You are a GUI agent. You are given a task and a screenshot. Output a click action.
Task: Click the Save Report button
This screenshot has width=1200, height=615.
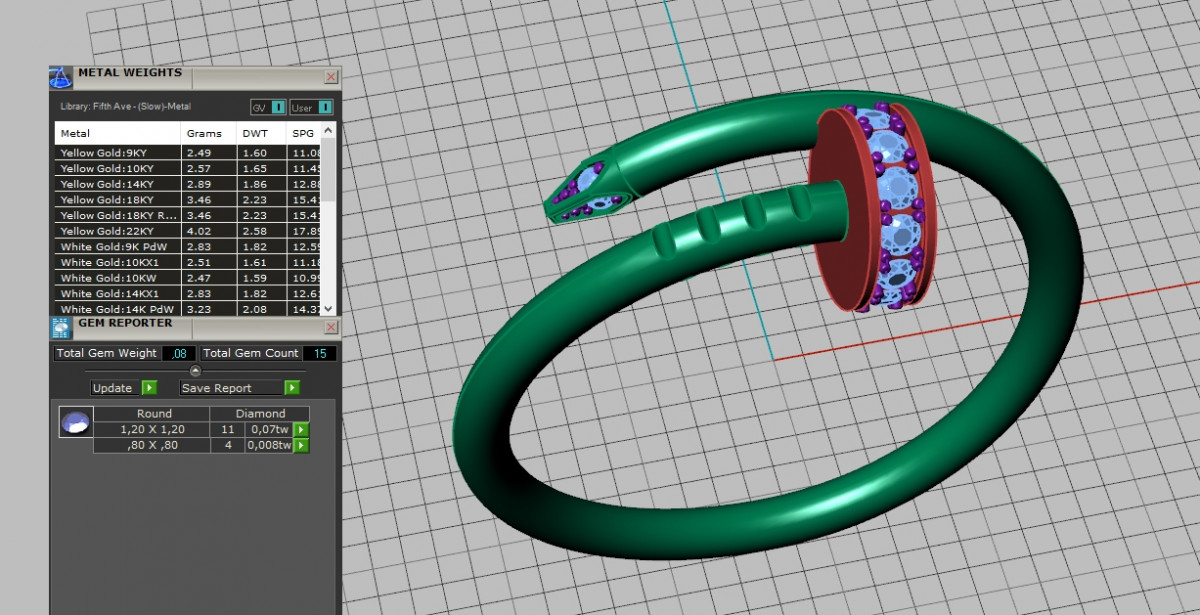[x=239, y=388]
